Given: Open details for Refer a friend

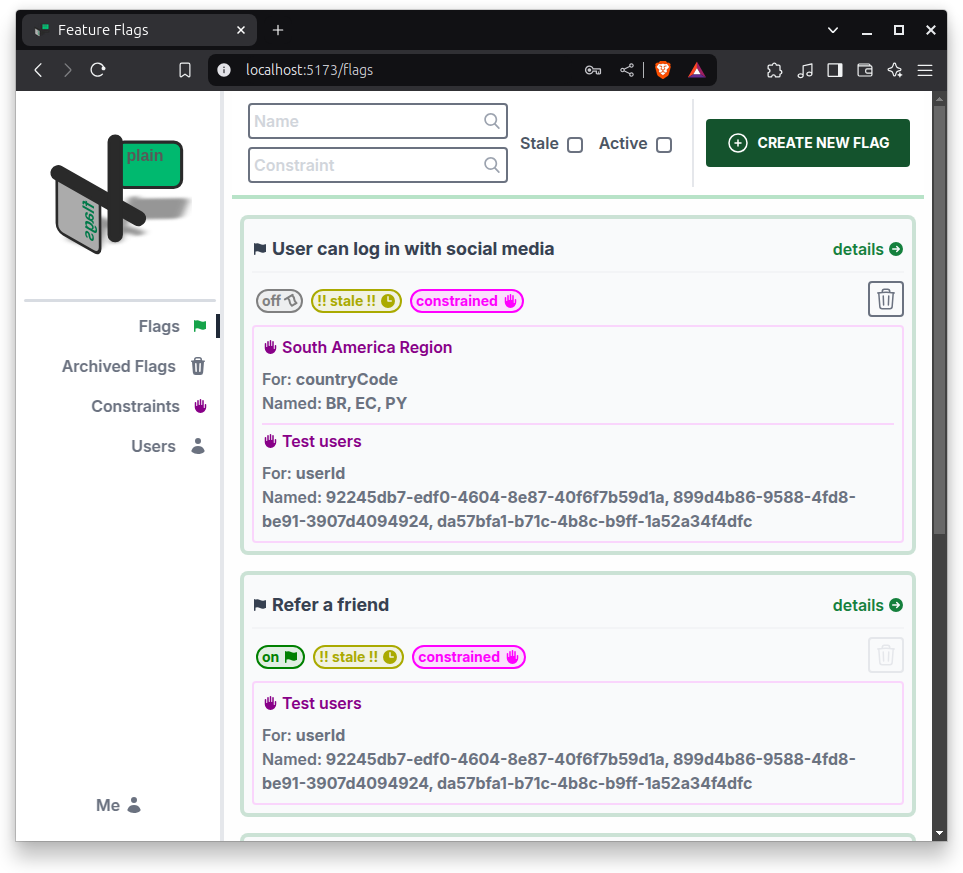Looking at the screenshot, I should coord(867,605).
